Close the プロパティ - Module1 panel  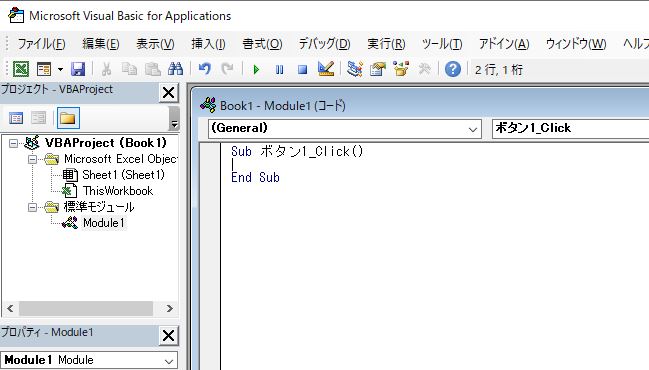coord(168,336)
